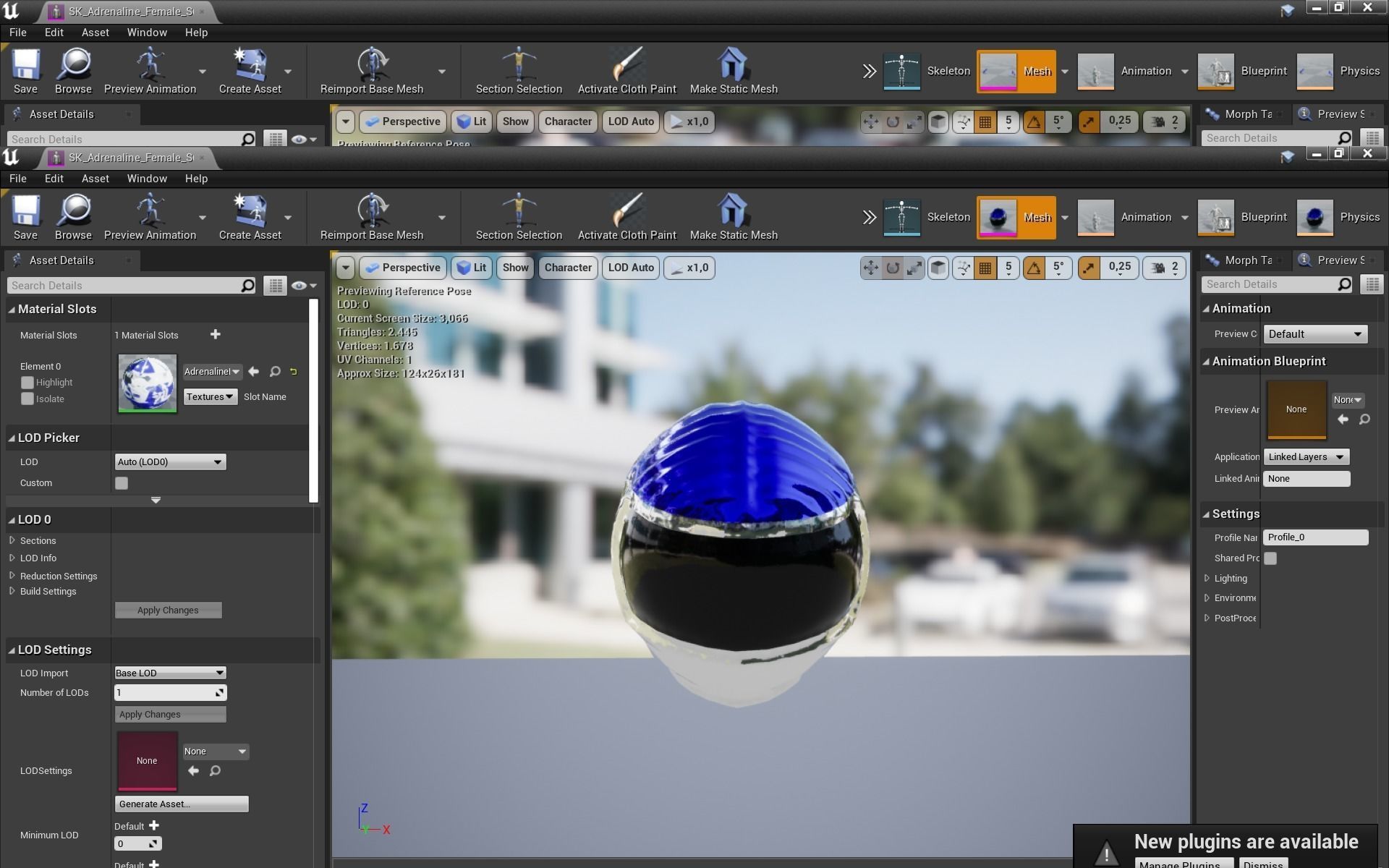The width and height of the screenshot is (1389, 868).
Task: Click the Generate Asset button
Action: point(181,804)
